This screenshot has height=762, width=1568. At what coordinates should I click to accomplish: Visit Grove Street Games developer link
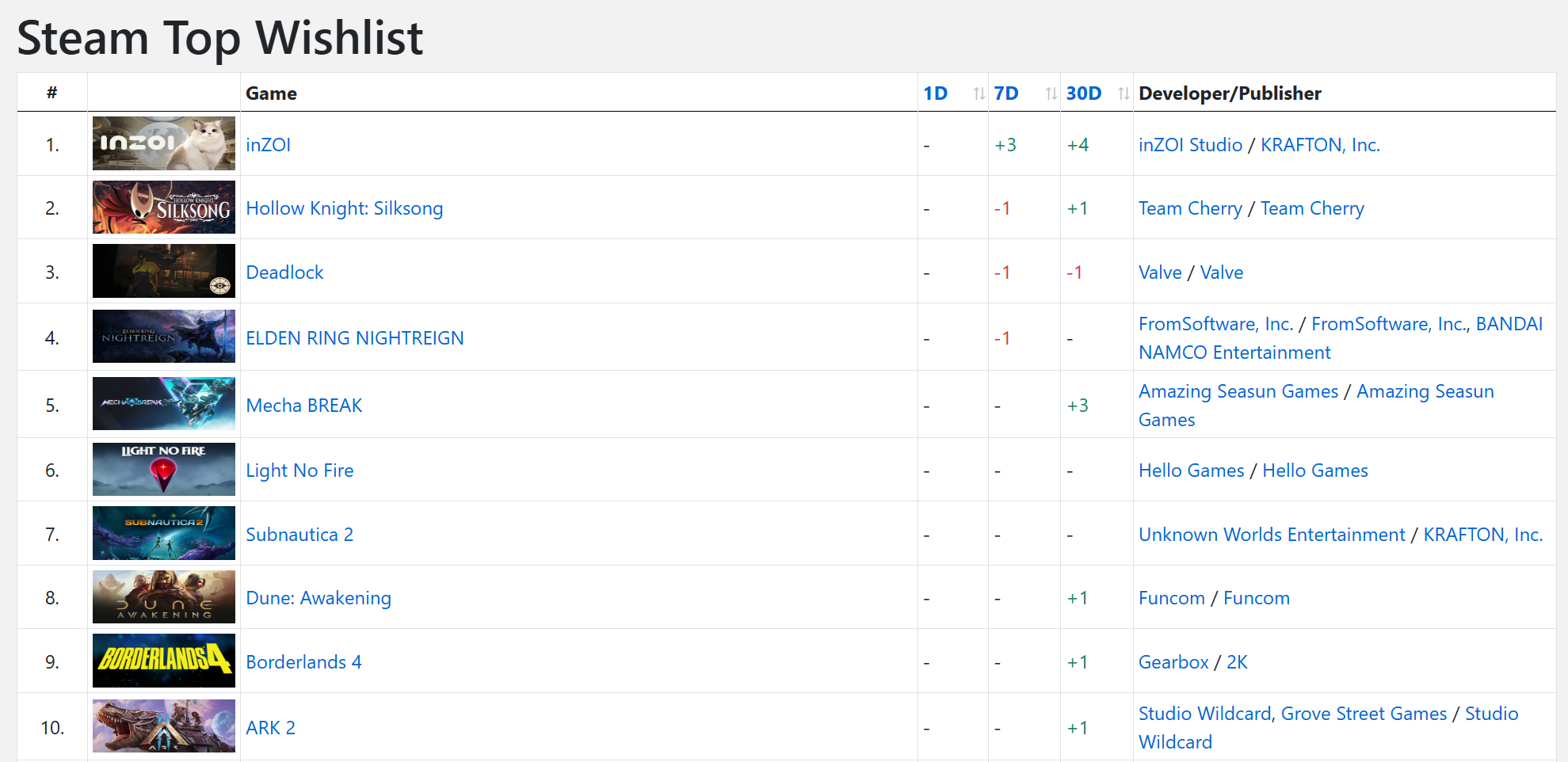coord(1364,714)
